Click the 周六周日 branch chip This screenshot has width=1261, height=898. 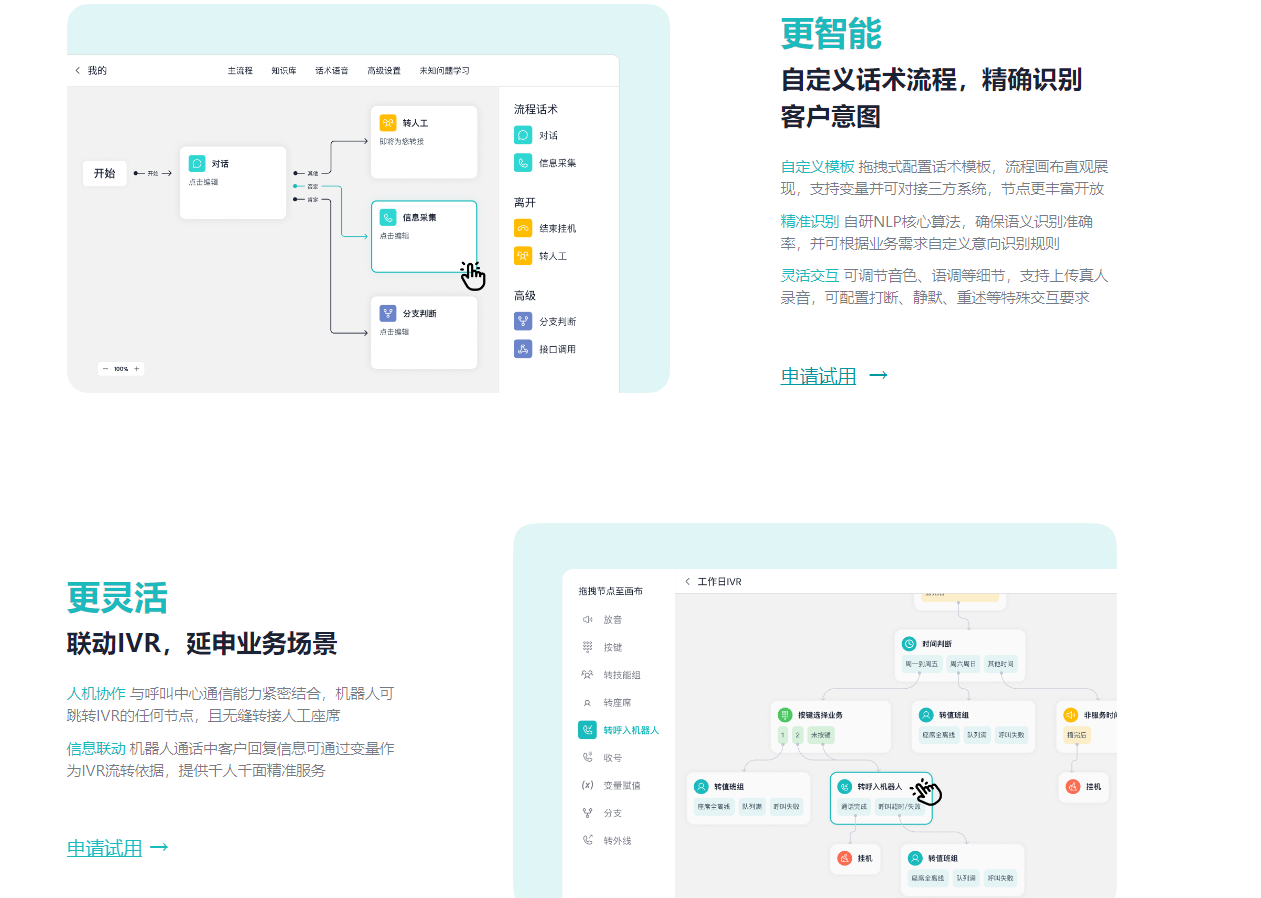click(963, 664)
